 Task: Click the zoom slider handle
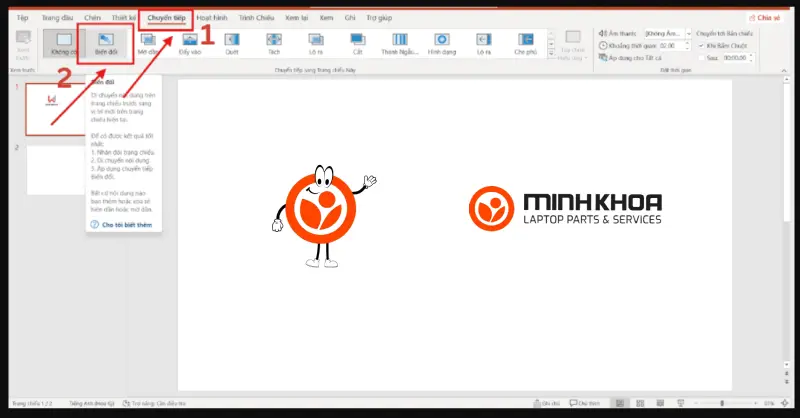(x=722, y=403)
